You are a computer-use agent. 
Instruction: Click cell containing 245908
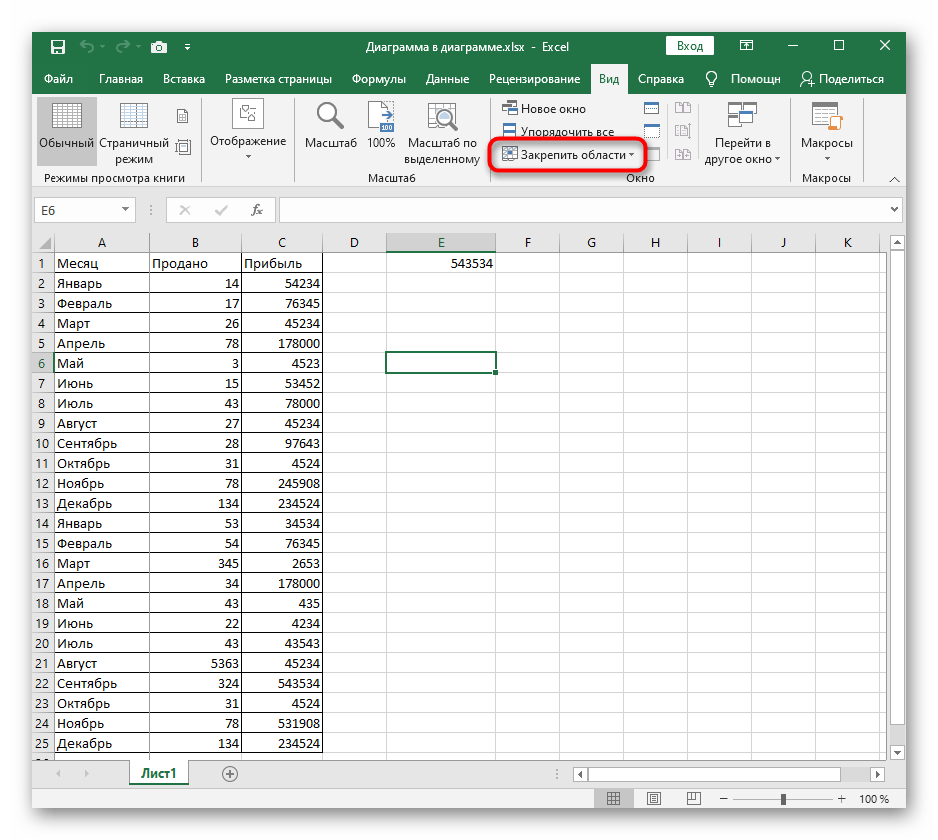pos(282,483)
